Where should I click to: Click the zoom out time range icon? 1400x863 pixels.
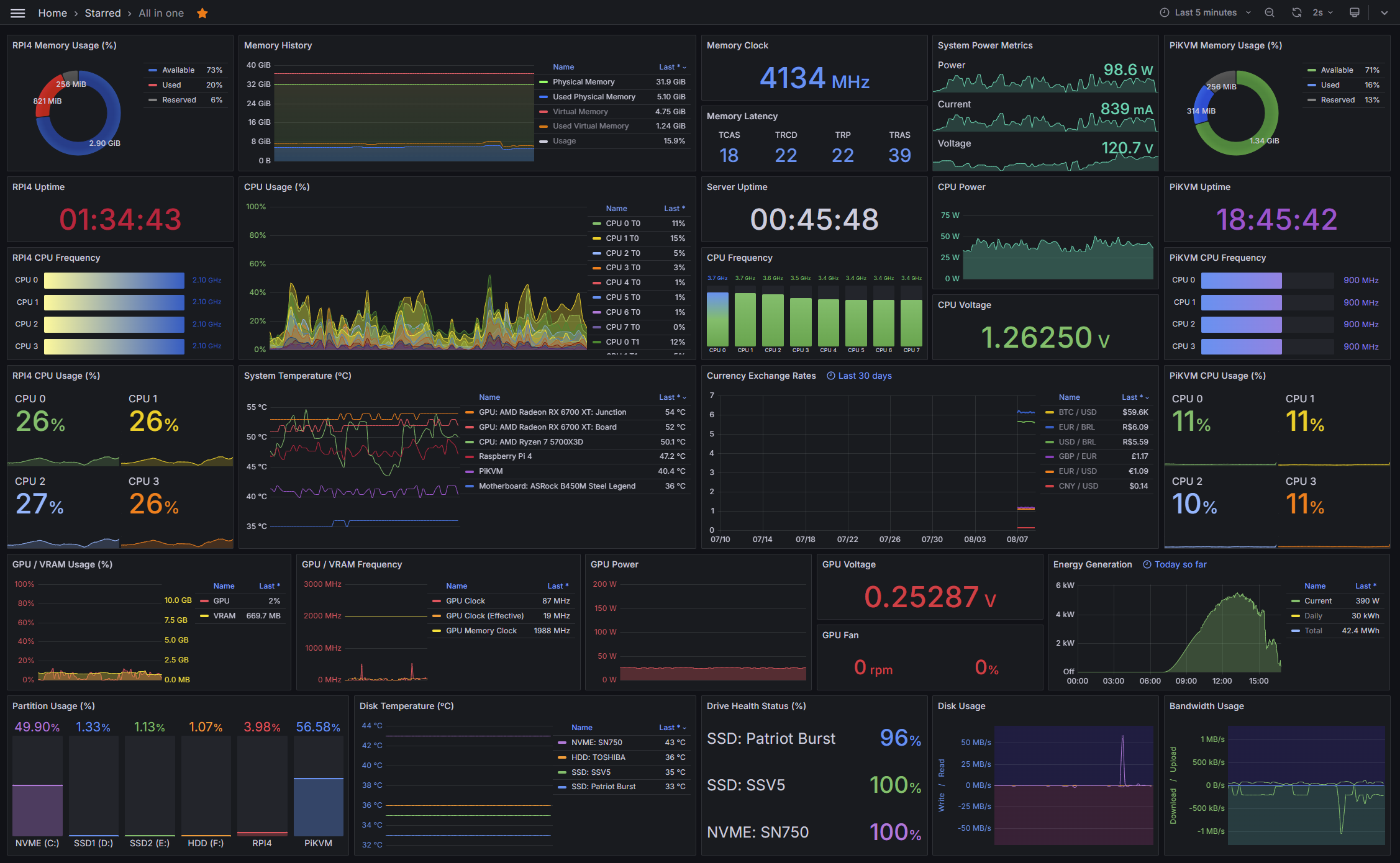coord(1270,12)
